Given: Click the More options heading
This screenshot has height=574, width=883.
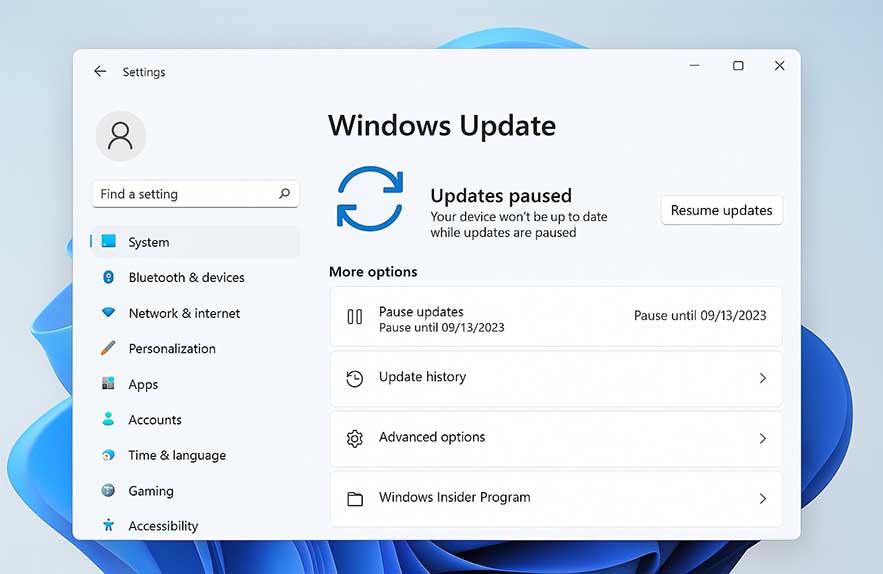Looking at the screenshot, I should pos(373,272).
